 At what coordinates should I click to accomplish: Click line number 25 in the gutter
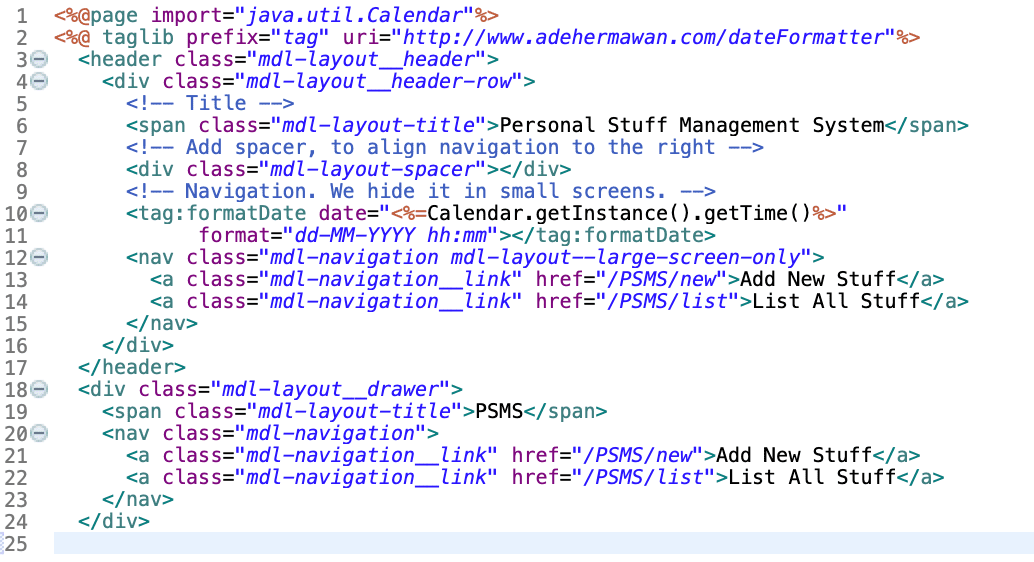(16, 543)
